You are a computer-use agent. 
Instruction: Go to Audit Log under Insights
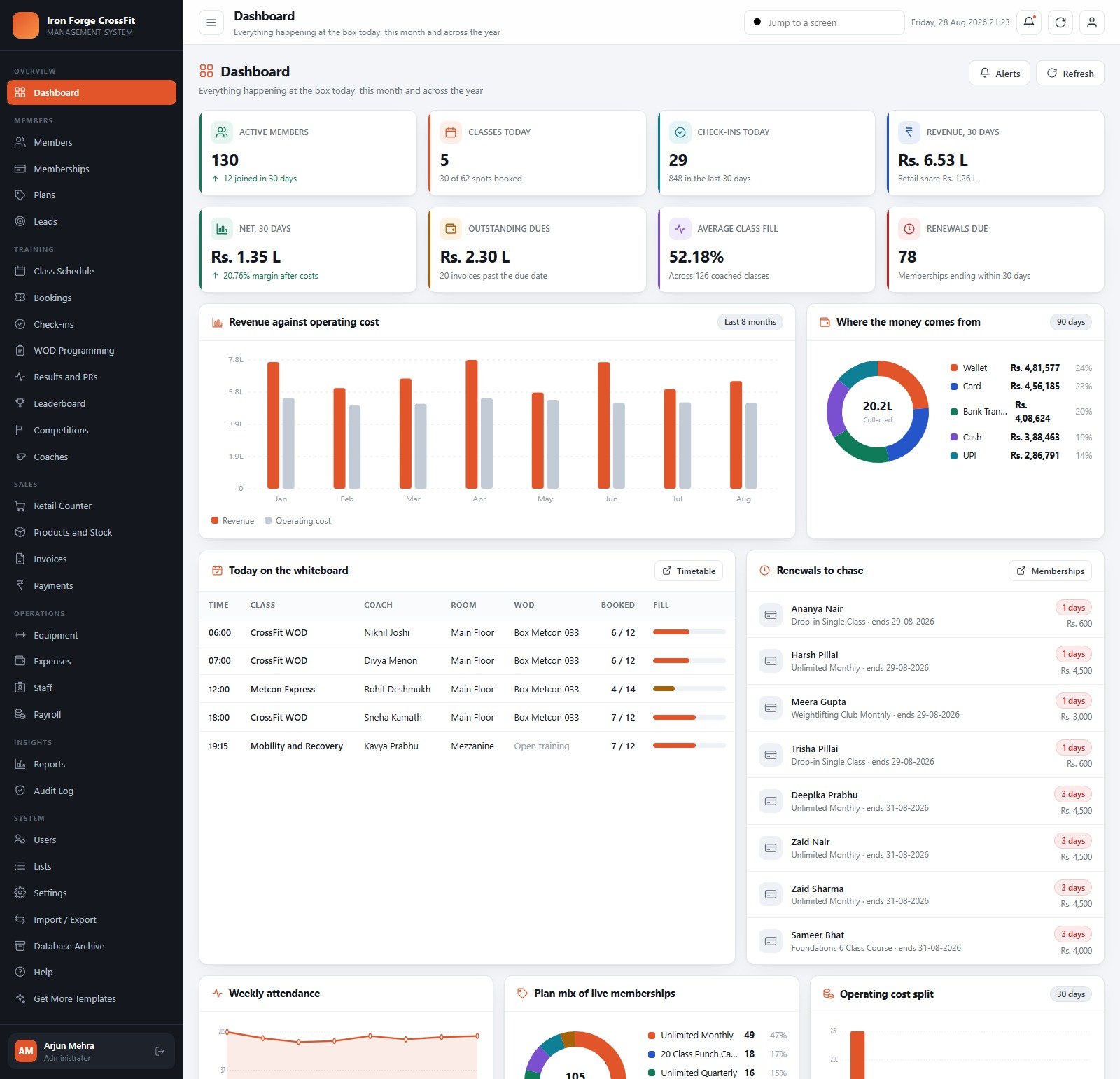coord(92,791)
